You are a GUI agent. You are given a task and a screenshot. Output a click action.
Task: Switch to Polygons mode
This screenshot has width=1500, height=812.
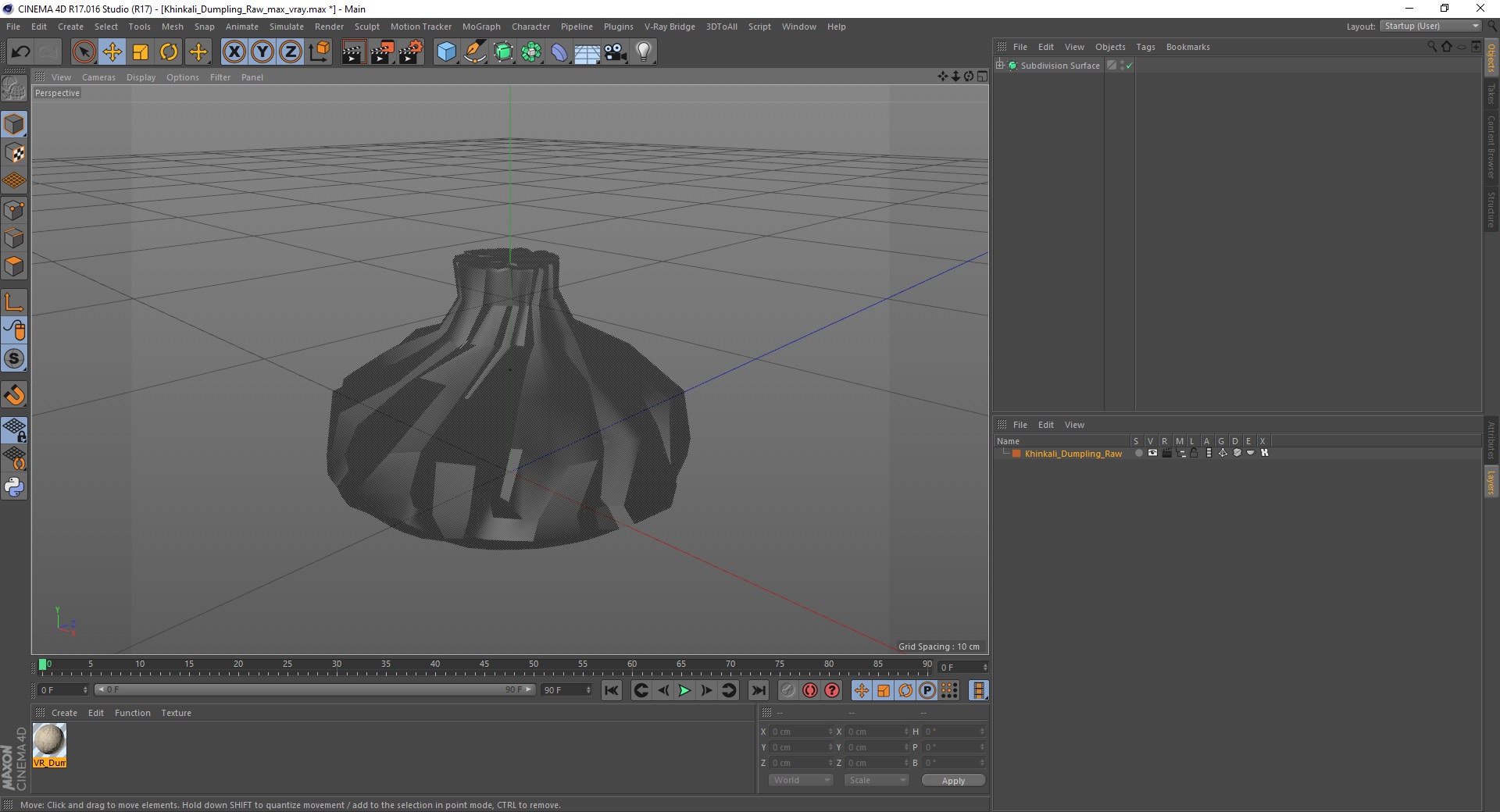[x=14, y=266]
